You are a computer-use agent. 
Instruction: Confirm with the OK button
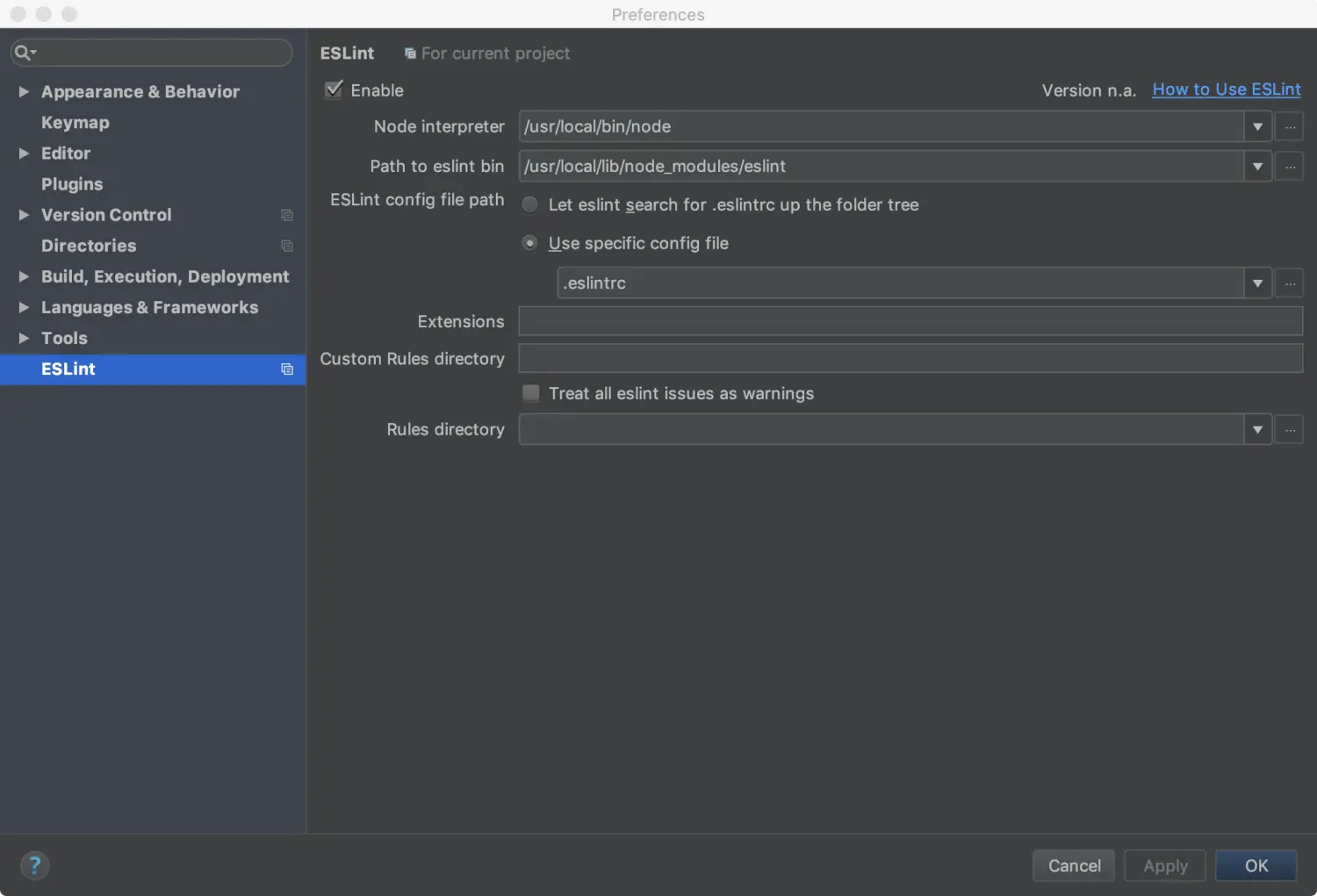pyautogui.click(x=1256, y=865)
